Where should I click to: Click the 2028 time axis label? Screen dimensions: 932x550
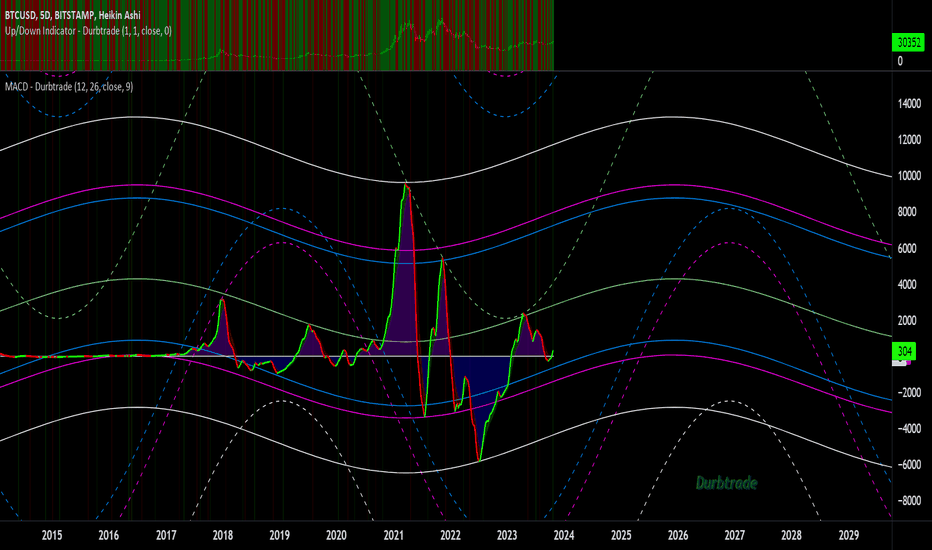click(791, 535)
